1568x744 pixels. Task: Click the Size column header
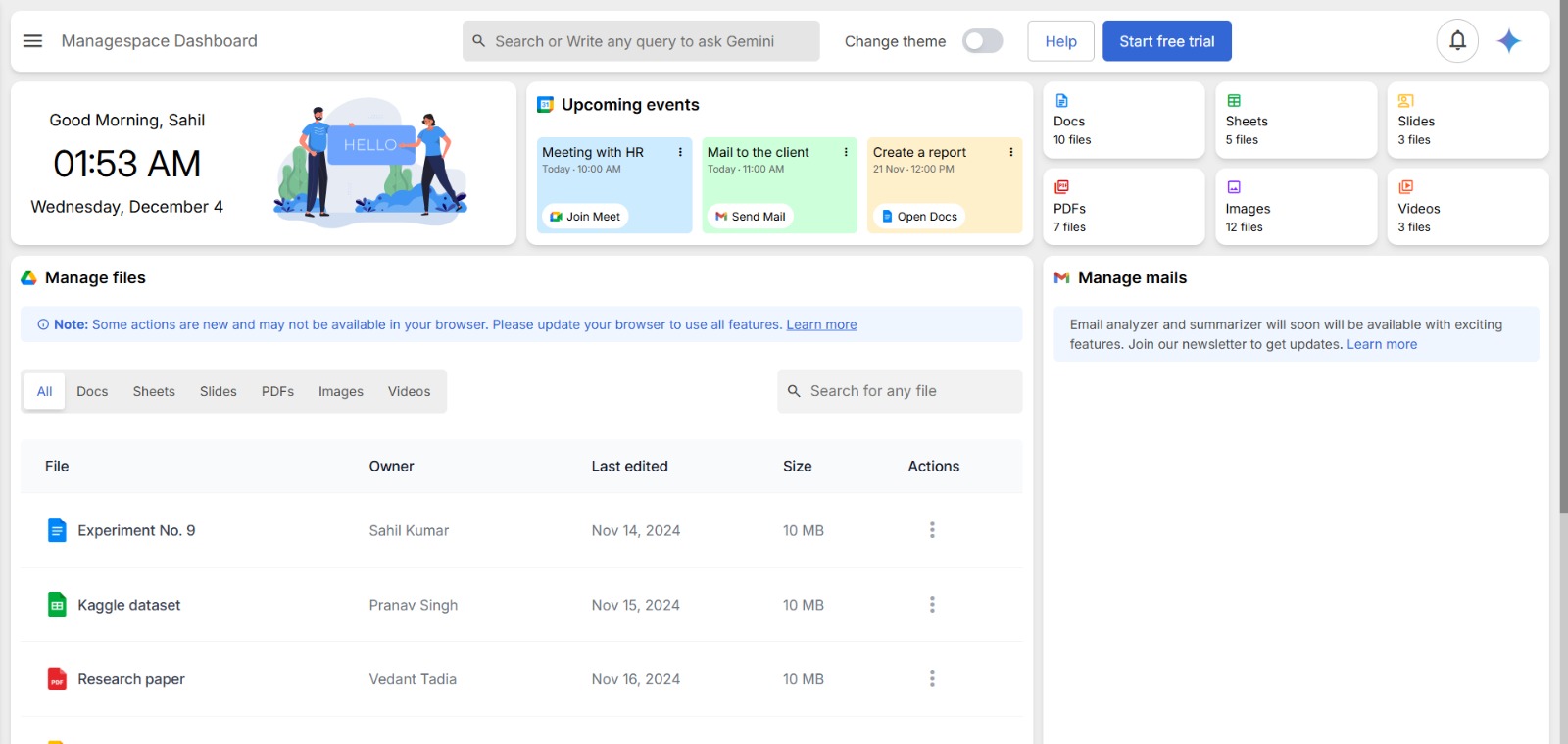tap(797, 467)
